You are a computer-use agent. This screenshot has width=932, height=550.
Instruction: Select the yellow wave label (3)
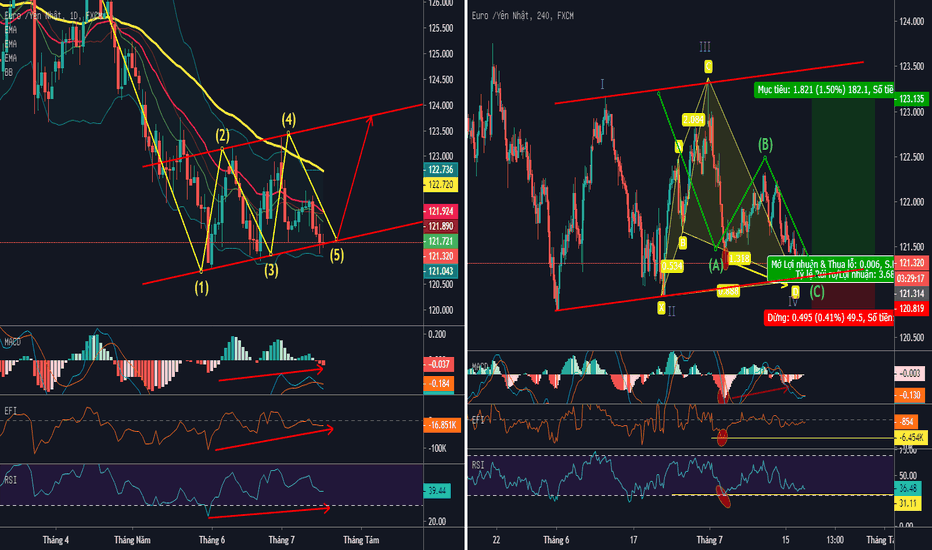(x=271, y=271)
